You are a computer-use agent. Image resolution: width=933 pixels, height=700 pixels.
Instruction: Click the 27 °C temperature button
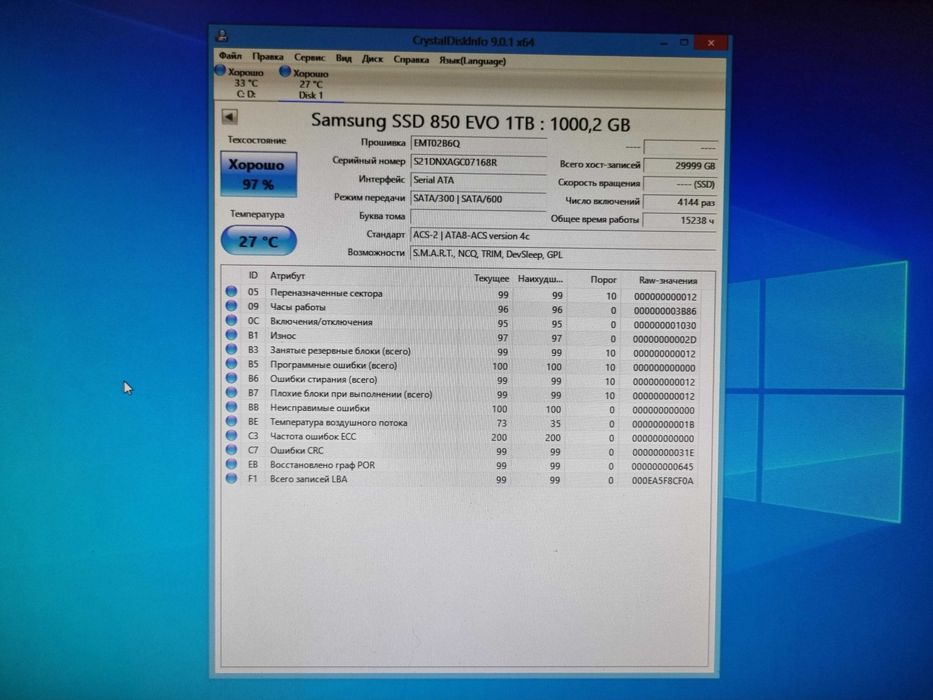(x=258, y=241)
